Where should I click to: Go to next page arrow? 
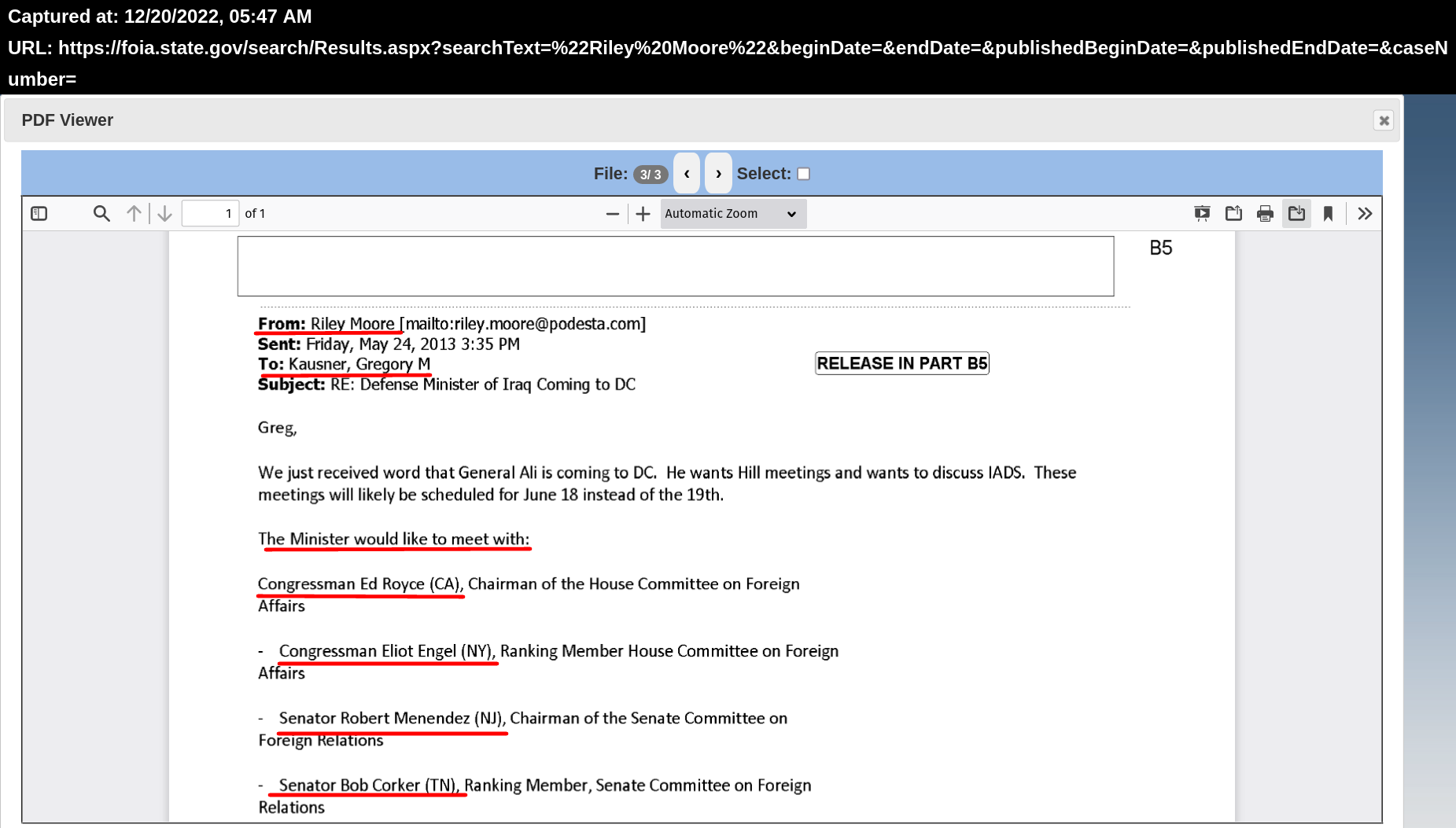click(x=164, y=213)
